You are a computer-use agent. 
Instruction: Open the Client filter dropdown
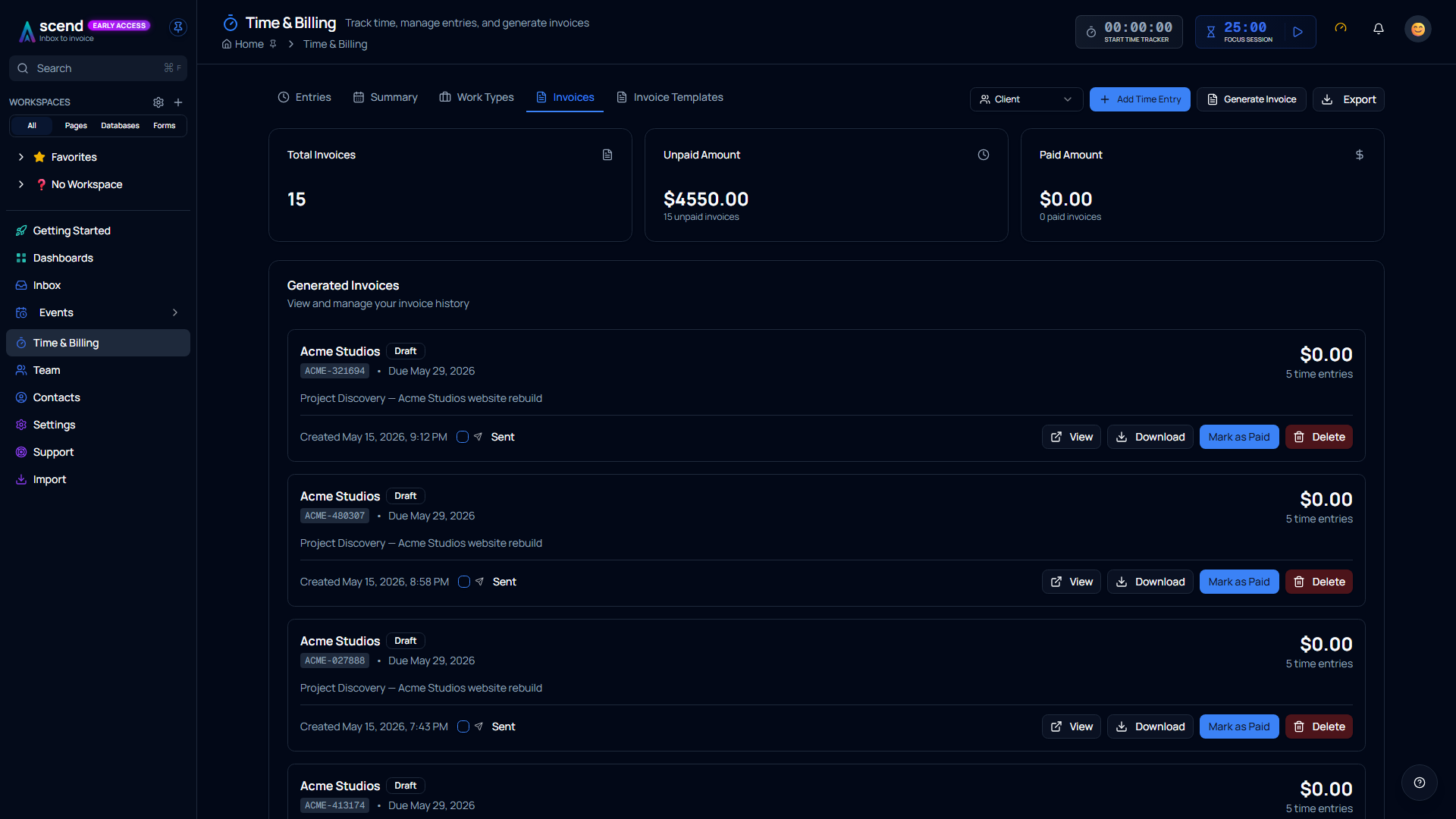[1026, 99]
